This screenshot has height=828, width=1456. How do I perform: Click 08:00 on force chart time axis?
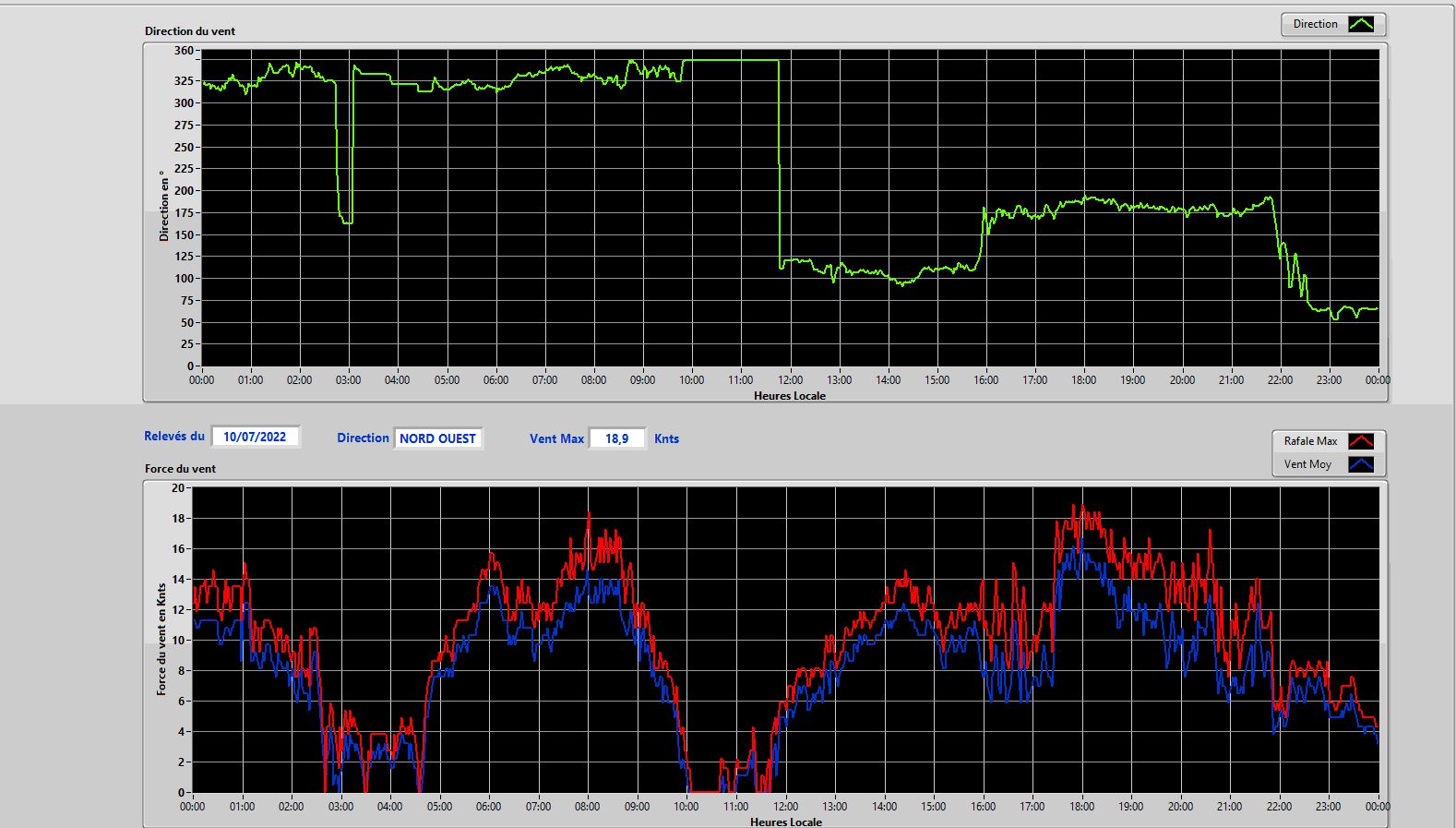point(587,806)
